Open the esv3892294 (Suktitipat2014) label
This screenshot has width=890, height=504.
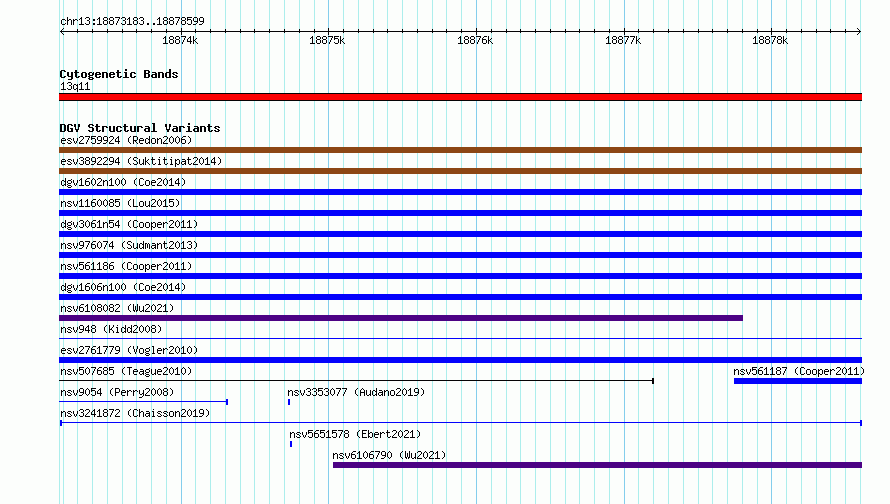pyautogui.click(x=141, y=161)
